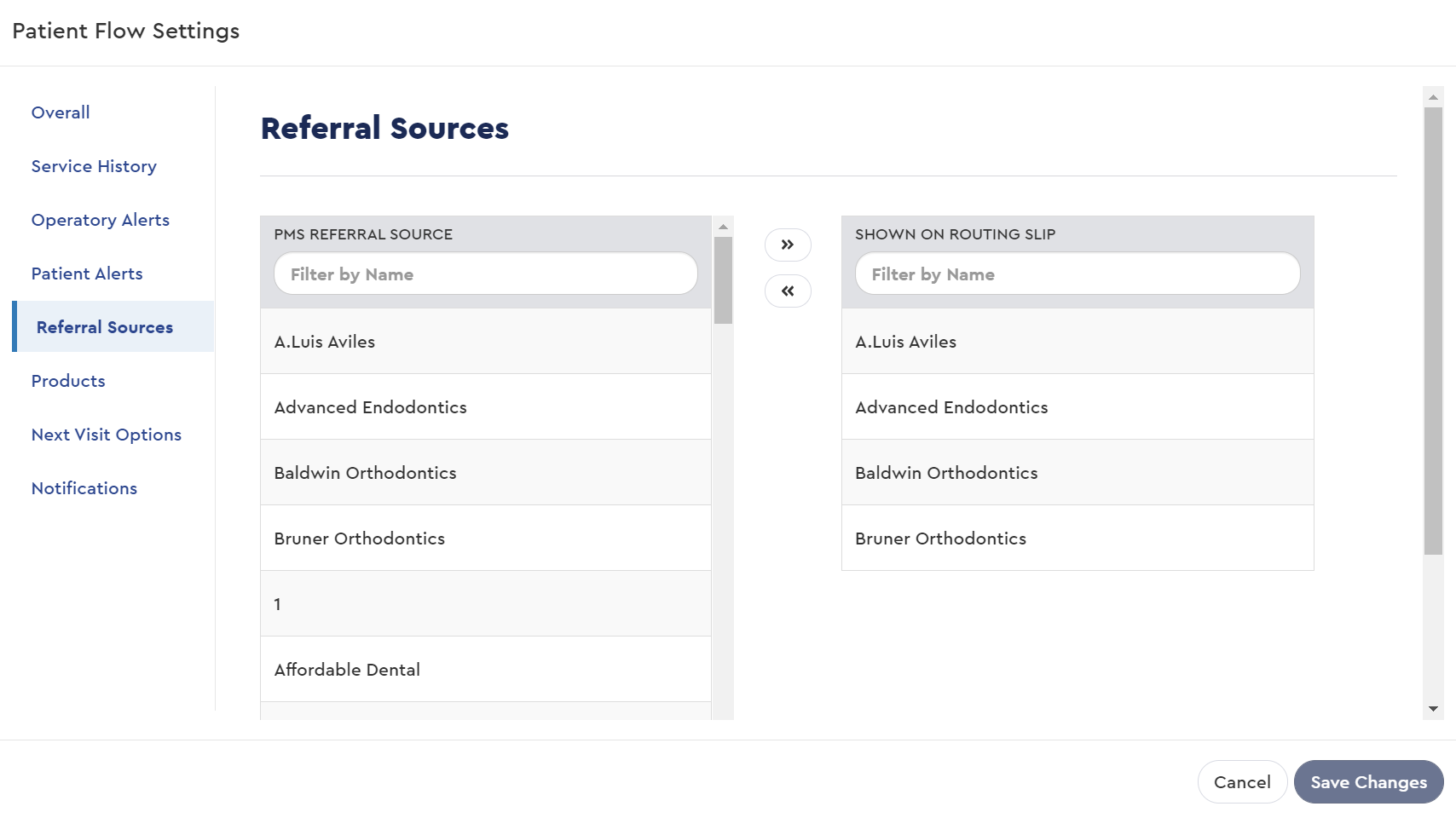Viewport: 1456px width, 818px height.
Task: Select A.Luis Aviles in PMS Referral Source list
Action: pyautogui.click(x=486, y=341)
